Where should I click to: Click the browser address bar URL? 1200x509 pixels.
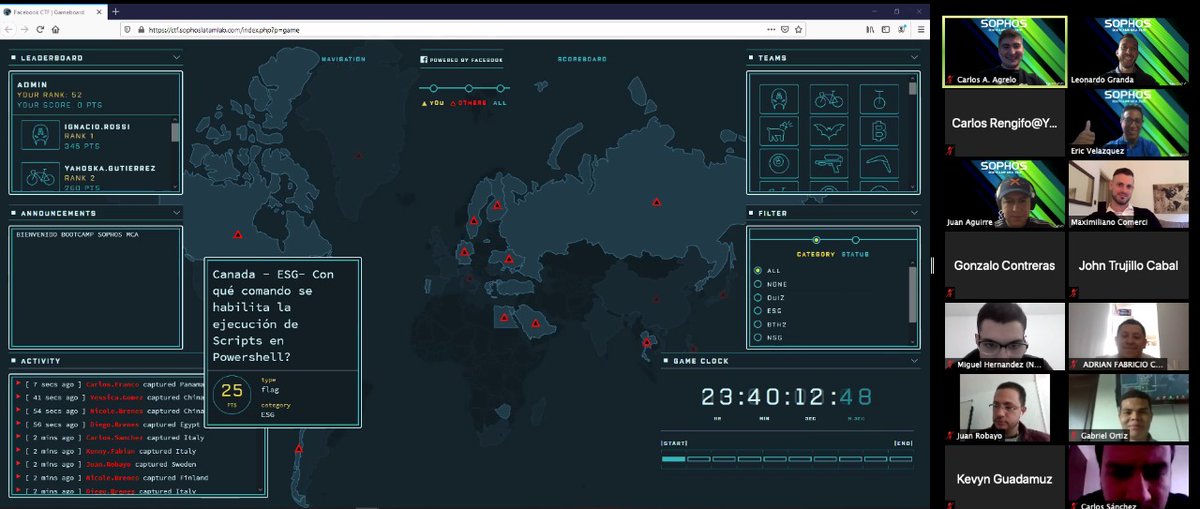point(222,30)
